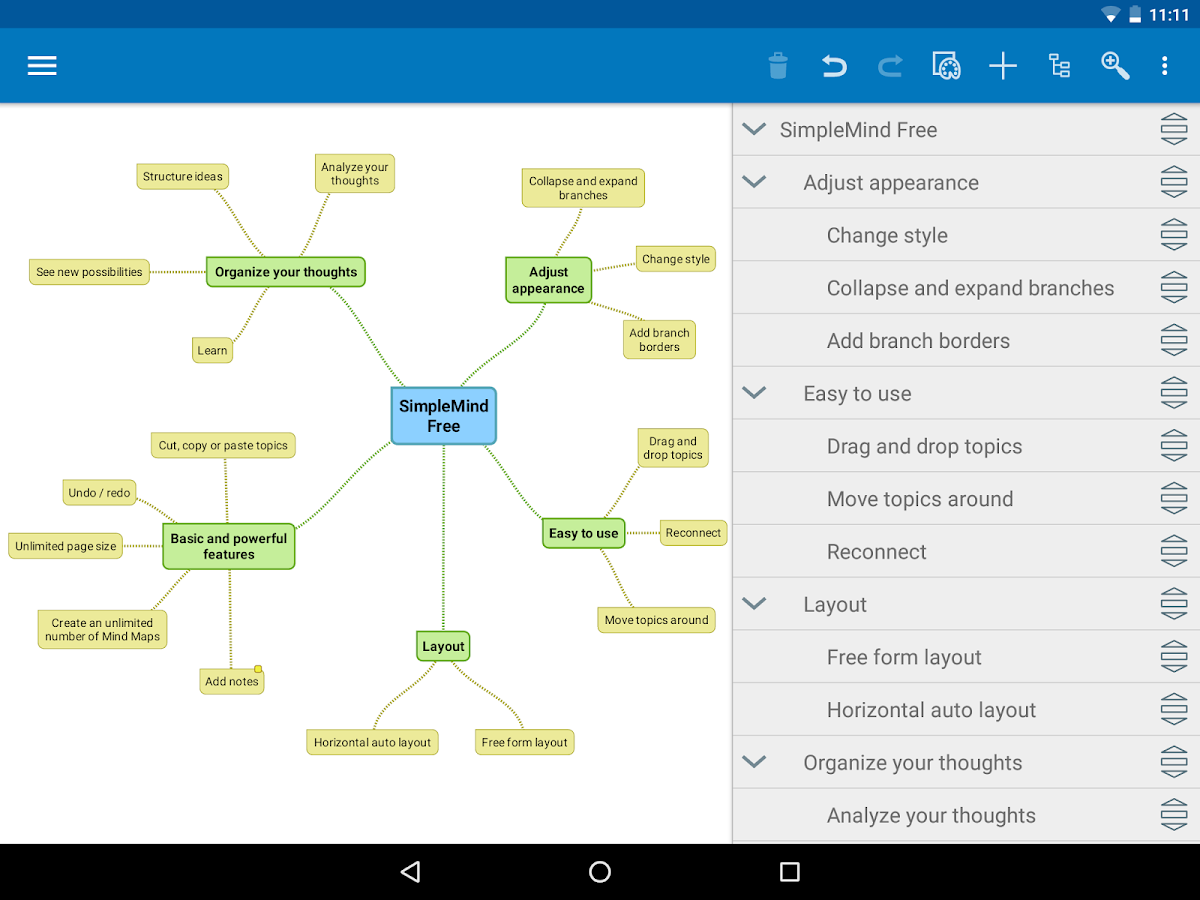Tap the note indicator on Add notes
Image resolution: width=1200 pixels, height=900 pixels.
click(x=258, y=669)
